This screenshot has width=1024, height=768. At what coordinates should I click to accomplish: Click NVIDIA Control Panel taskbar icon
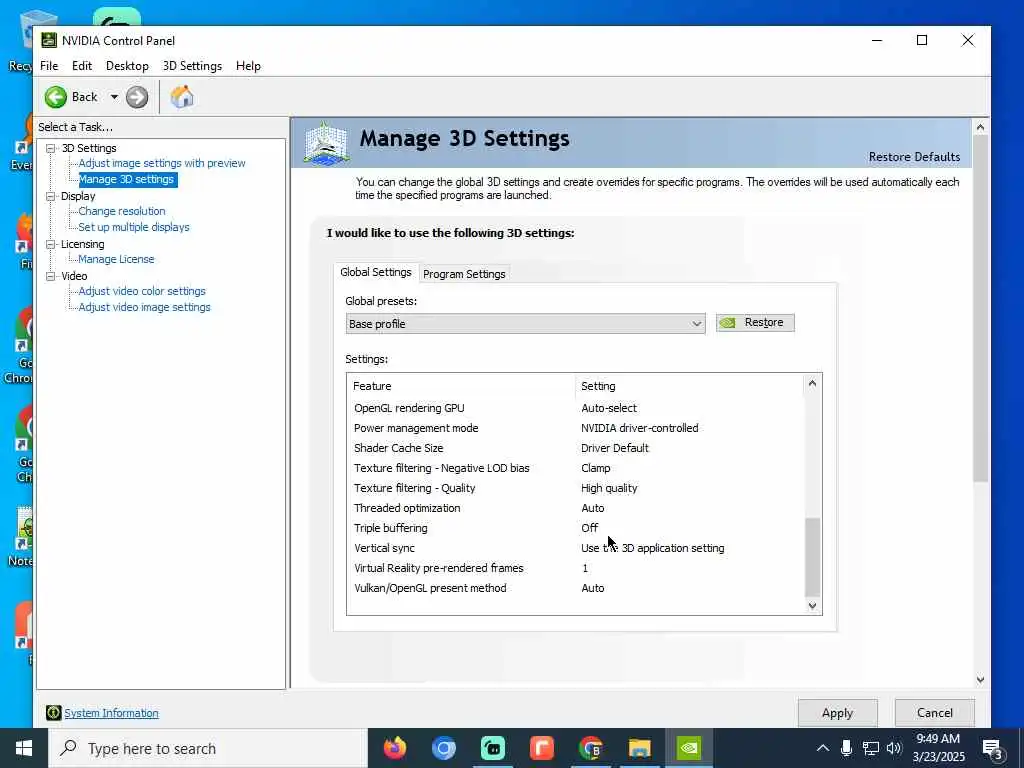pyautogui.click(x=688, y=748)
